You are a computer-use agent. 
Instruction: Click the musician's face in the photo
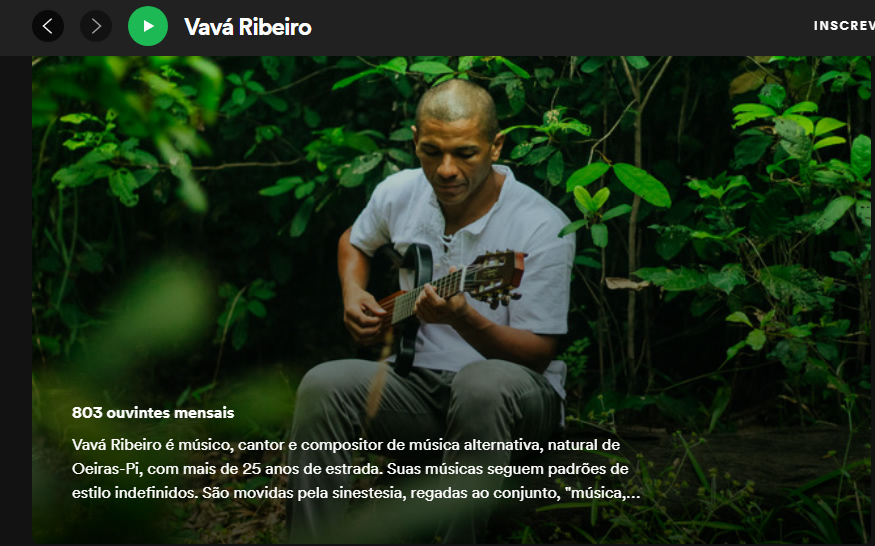(454, 154)
